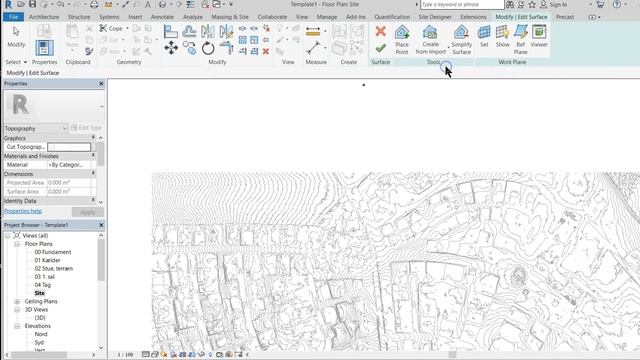
Task: Click the Delete red X in Modify panel
Action: point(266,51)
